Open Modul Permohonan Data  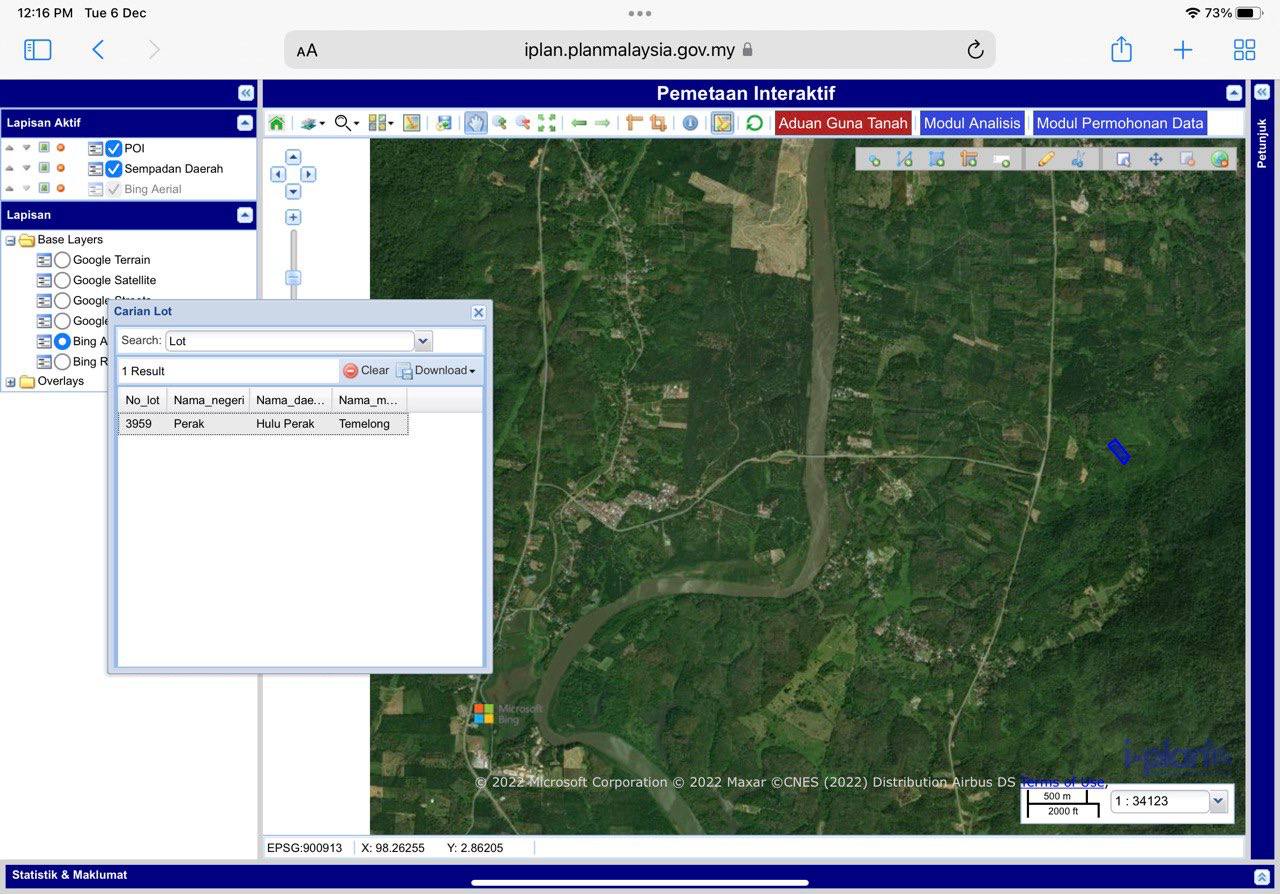tap(1119, 123)
